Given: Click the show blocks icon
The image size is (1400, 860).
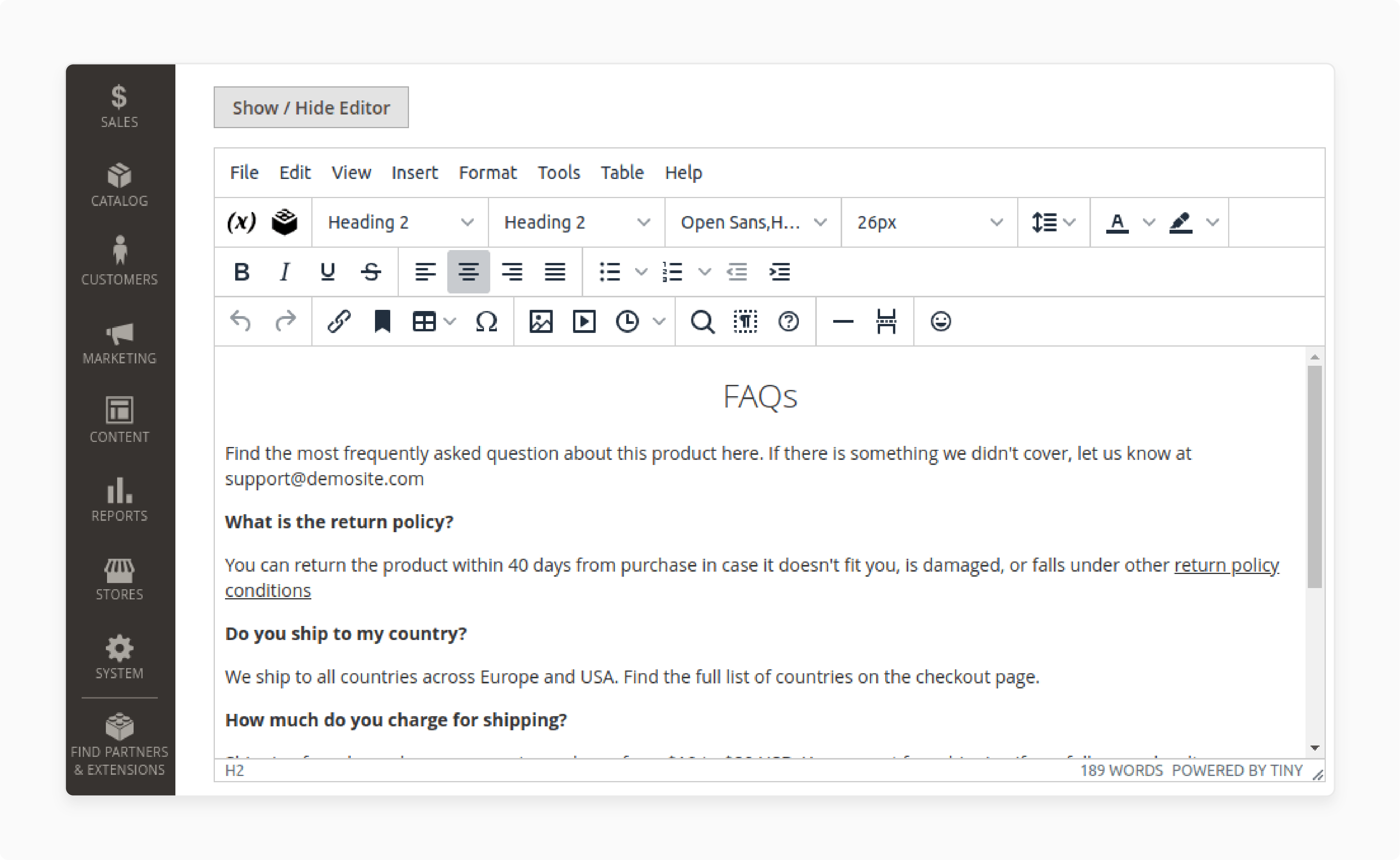Looking at the screenshot, I should tap(745, 321).
